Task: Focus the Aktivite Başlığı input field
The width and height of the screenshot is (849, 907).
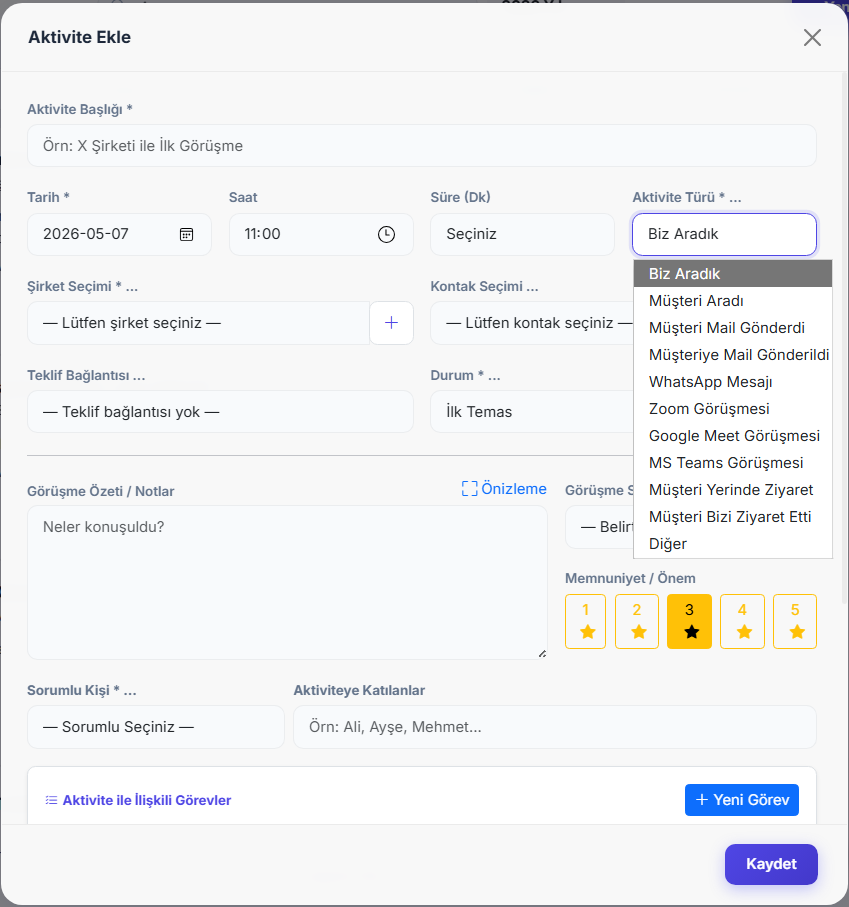Action: pos(422,146)
